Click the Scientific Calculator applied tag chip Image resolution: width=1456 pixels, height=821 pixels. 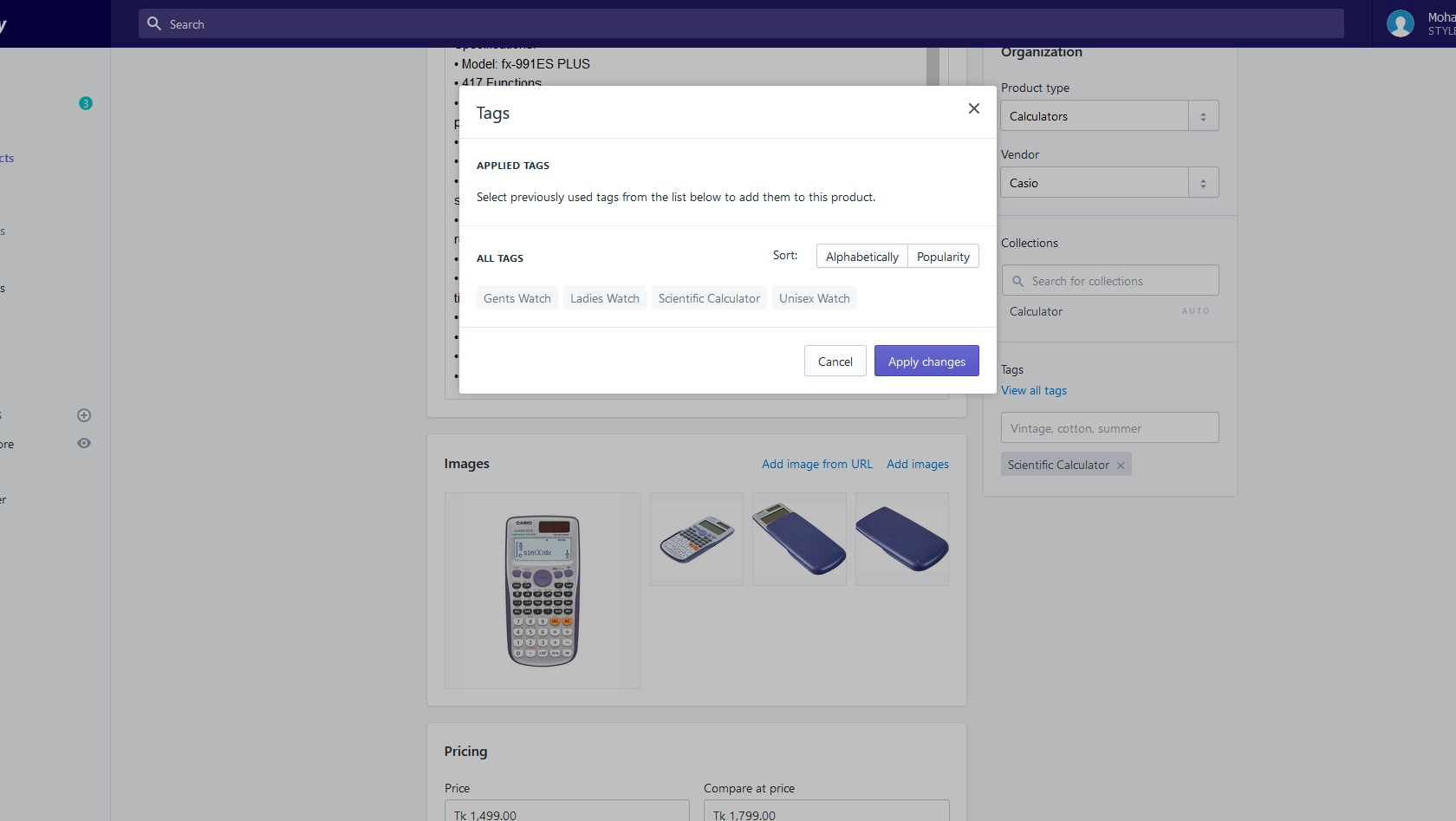tap(1066, 465)
